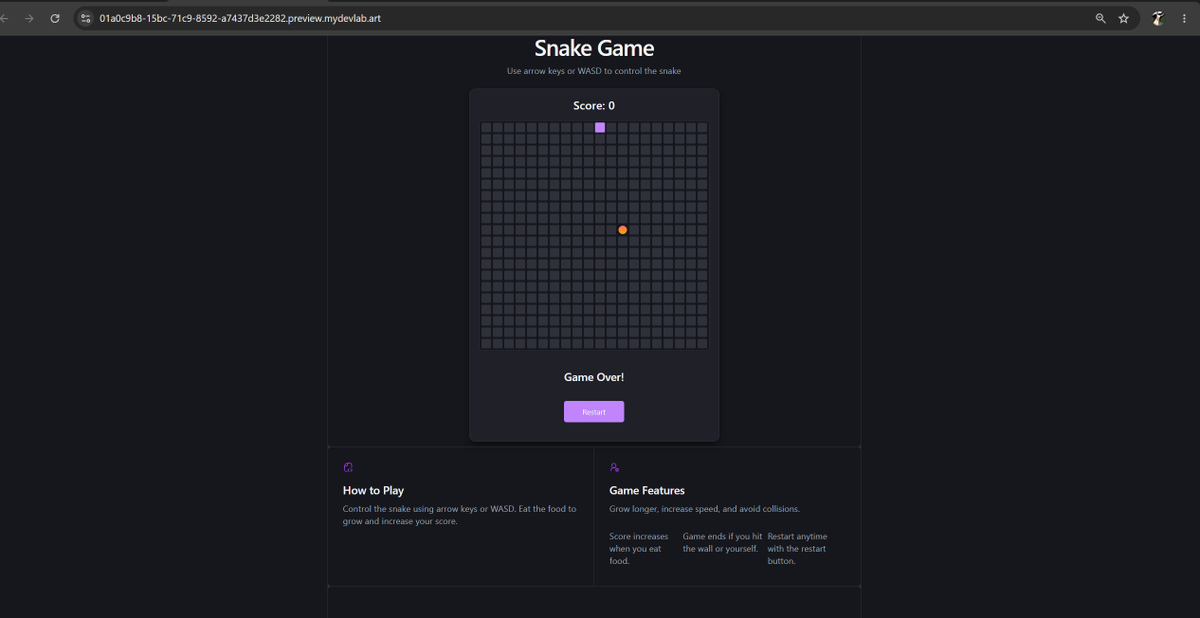This screenshot has height=618, width=1200.
Task: Open the zoom magnifier icon in the address bar
Action: tap(1101, 18)
